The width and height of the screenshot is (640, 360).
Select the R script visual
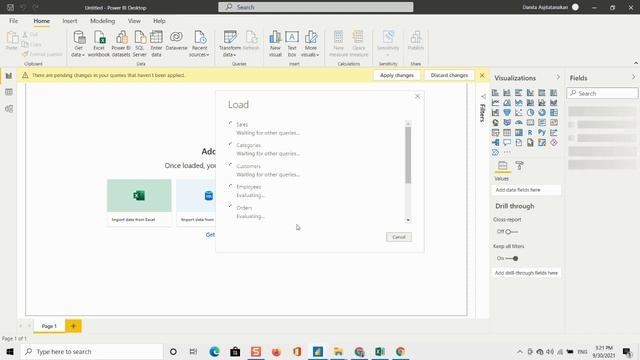pos(530,132)
